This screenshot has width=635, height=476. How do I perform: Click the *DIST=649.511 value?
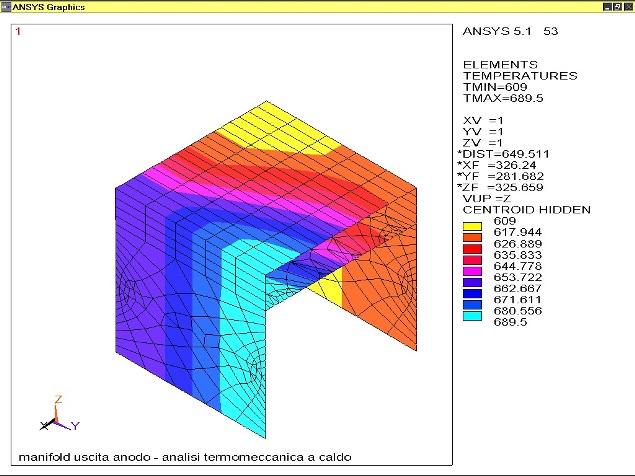[x=503, y=154]
